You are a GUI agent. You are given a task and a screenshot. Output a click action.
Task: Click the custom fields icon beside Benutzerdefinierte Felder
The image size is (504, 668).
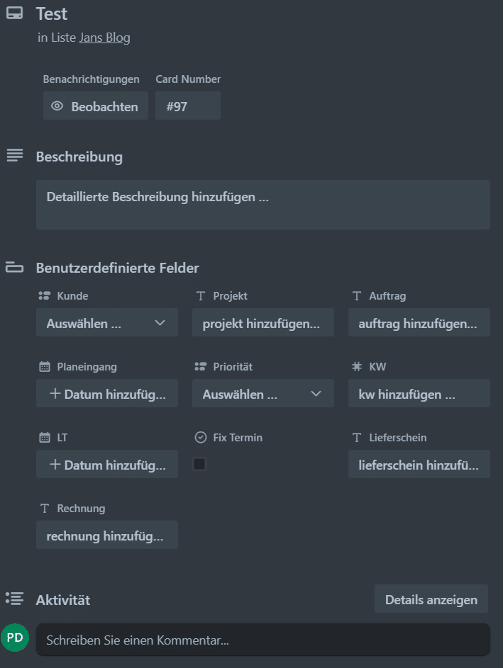14,267
